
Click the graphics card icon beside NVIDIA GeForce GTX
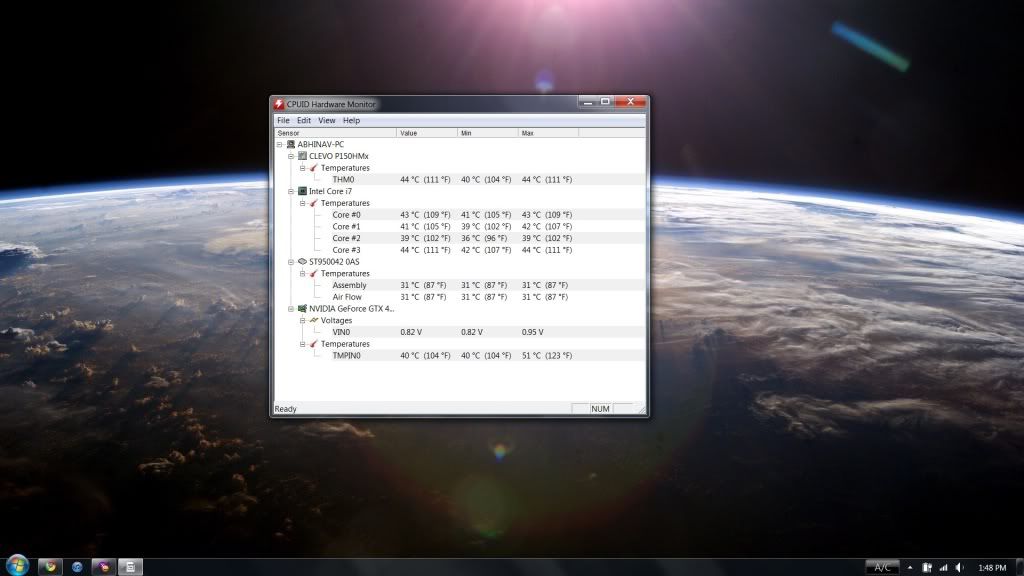[302, 309]
